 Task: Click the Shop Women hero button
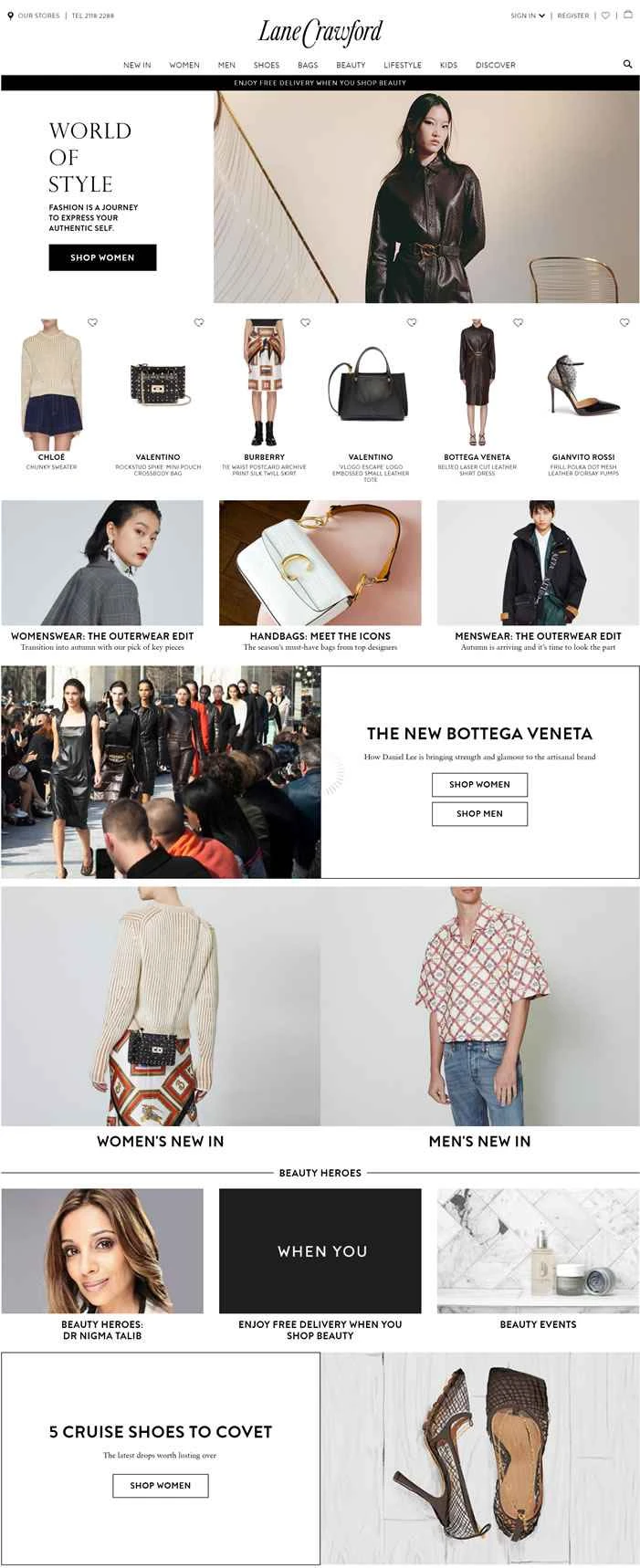click(x=102, y=257)
